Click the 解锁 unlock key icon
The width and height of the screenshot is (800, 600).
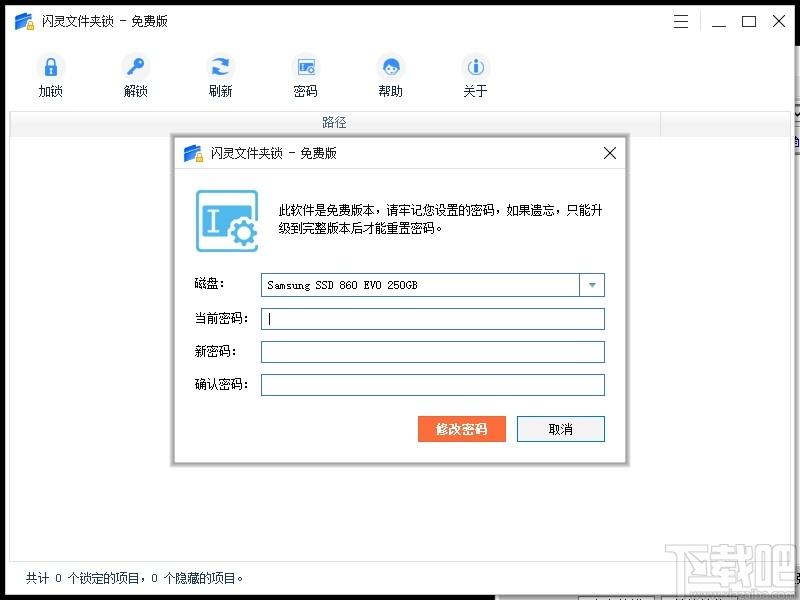pos(136,77)
